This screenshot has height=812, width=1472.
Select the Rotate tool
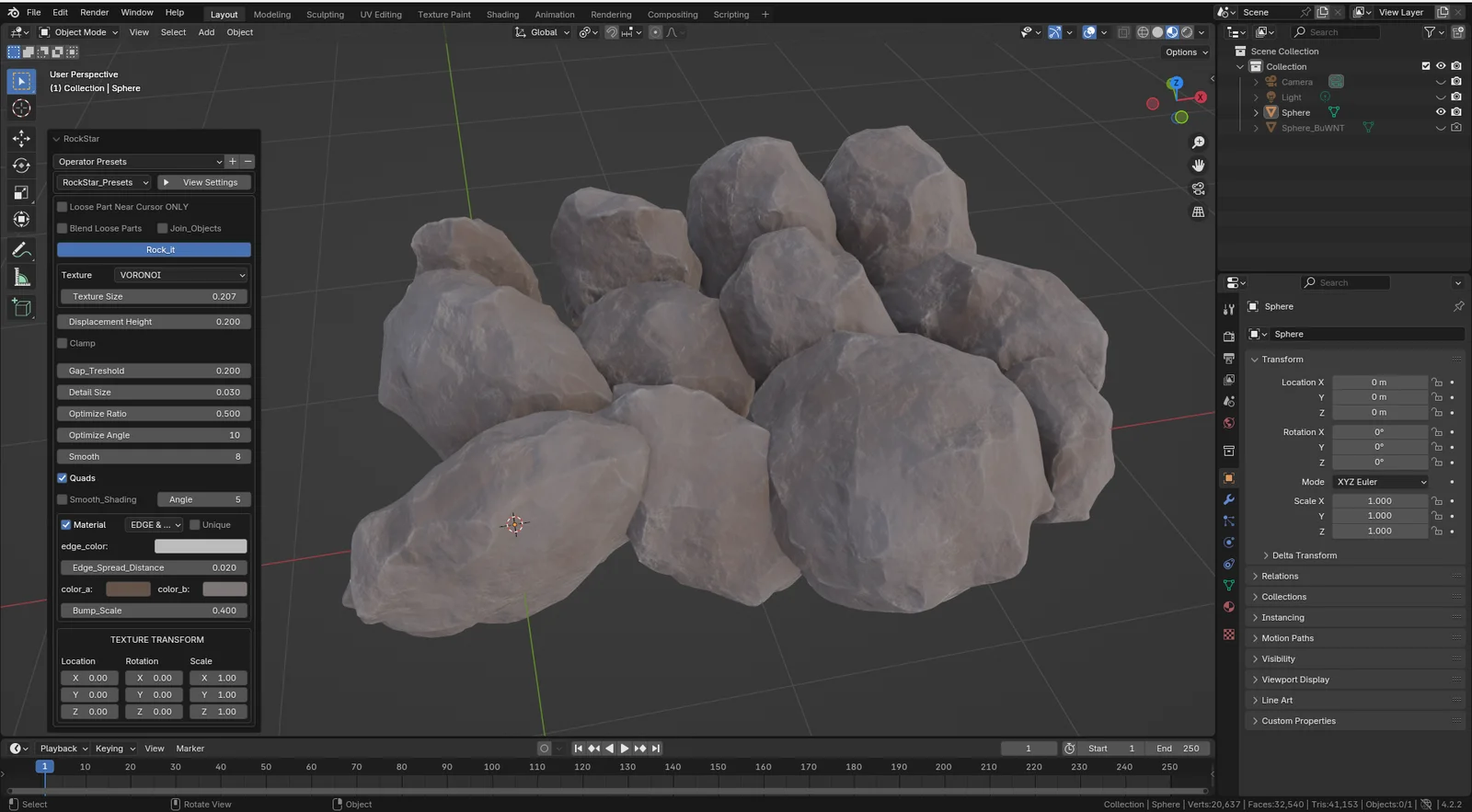pos(21,166)
